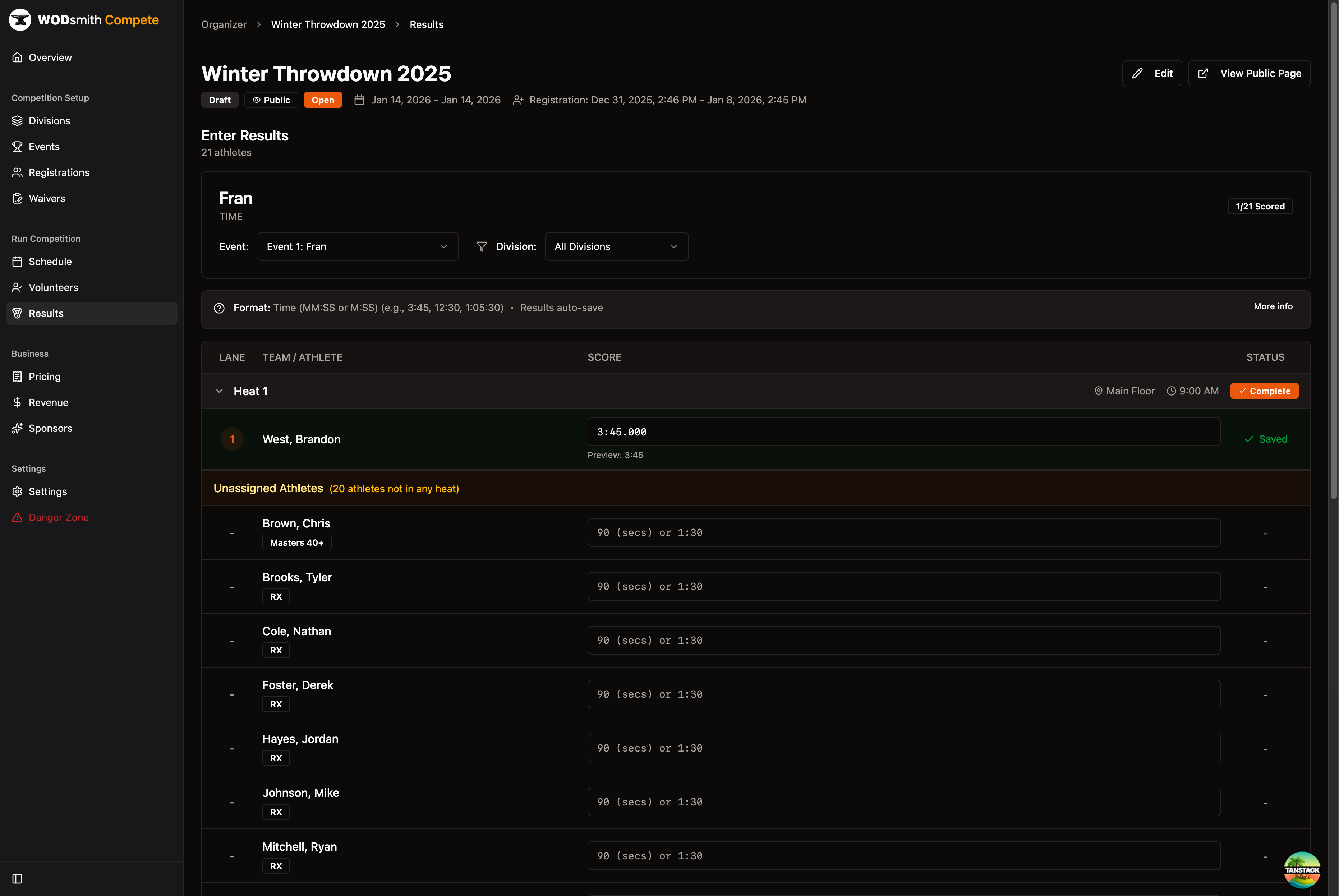Click the Edit pencil icon

[x=1137, y=73]
